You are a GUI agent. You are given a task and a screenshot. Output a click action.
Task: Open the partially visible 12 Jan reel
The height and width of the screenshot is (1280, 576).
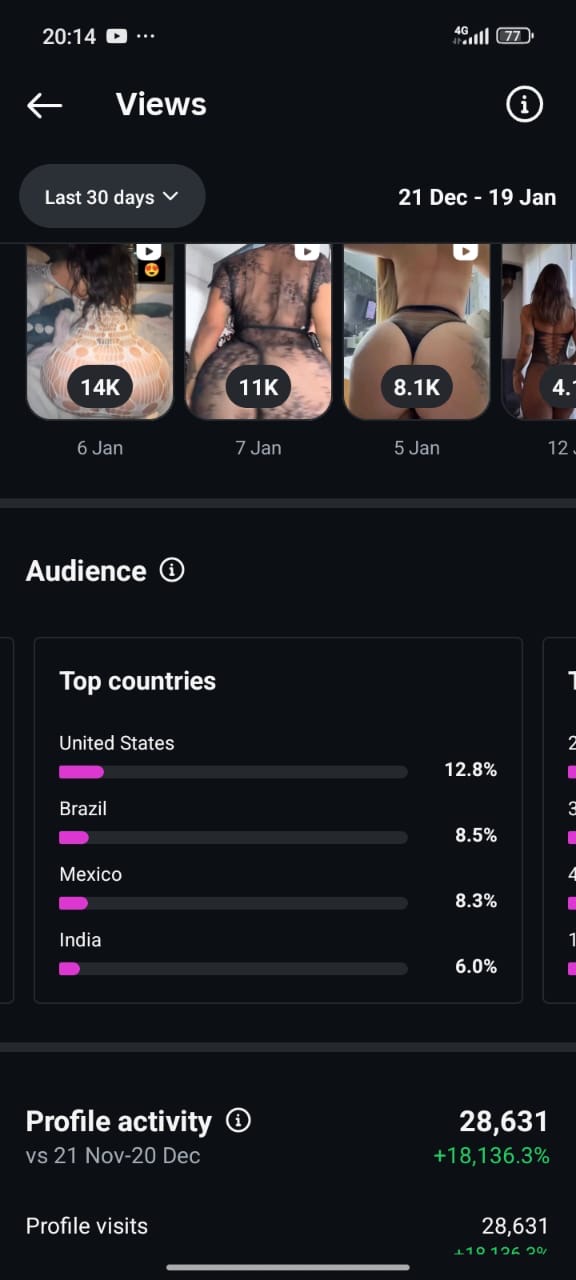click(539, 331)
